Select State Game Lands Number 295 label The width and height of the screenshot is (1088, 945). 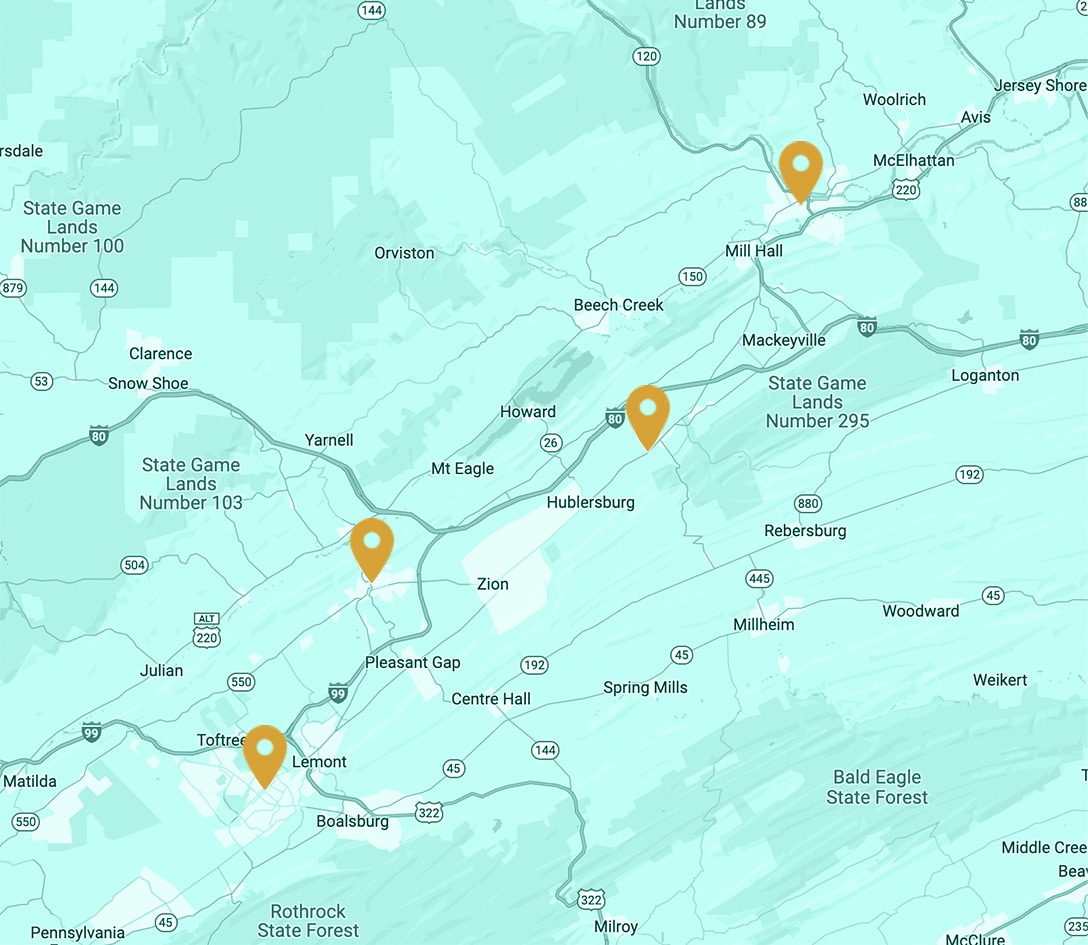click(817, 402)
